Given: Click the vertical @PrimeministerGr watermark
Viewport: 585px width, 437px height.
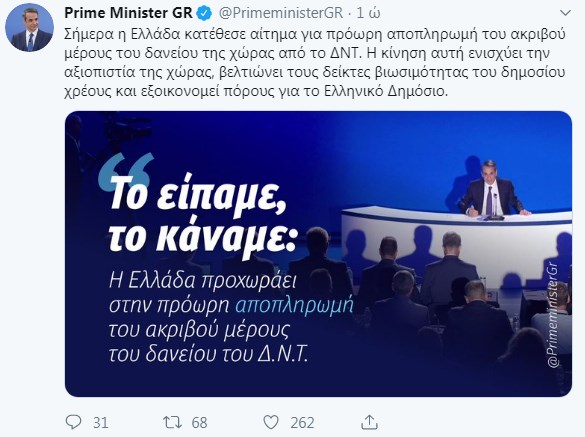Looking at the screenshot, I should click(553, 315).
